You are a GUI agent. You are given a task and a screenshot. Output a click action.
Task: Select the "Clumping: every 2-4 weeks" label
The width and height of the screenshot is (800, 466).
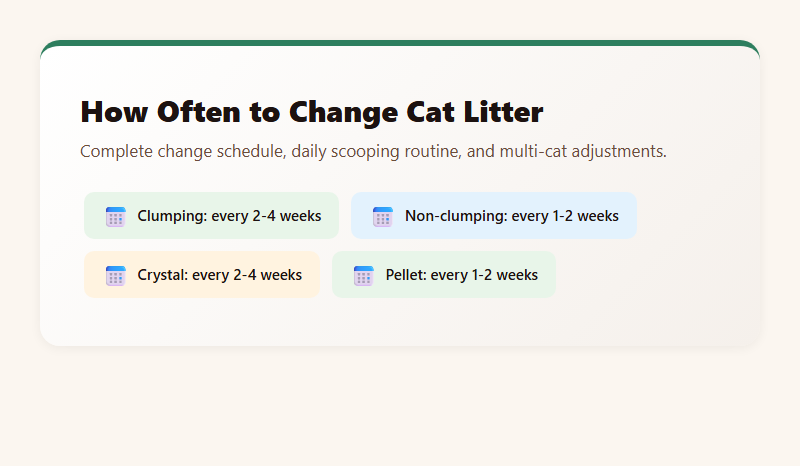pyautogui.click(x=229, y=216)
